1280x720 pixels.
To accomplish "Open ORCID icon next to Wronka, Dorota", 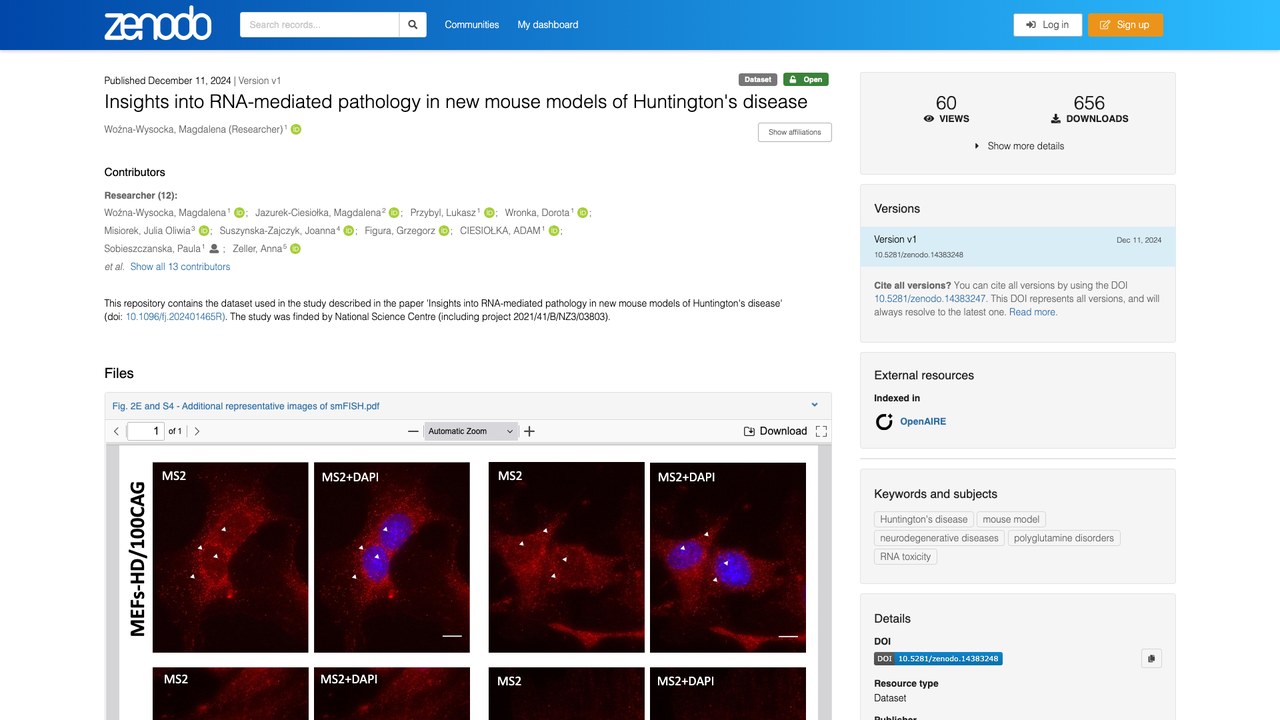I will [582, 213].
